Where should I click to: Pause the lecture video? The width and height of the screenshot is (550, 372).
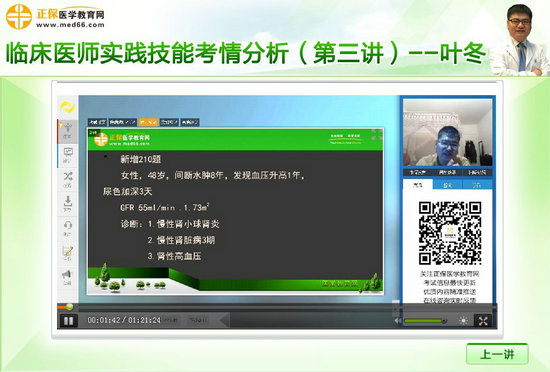[68, 320]
